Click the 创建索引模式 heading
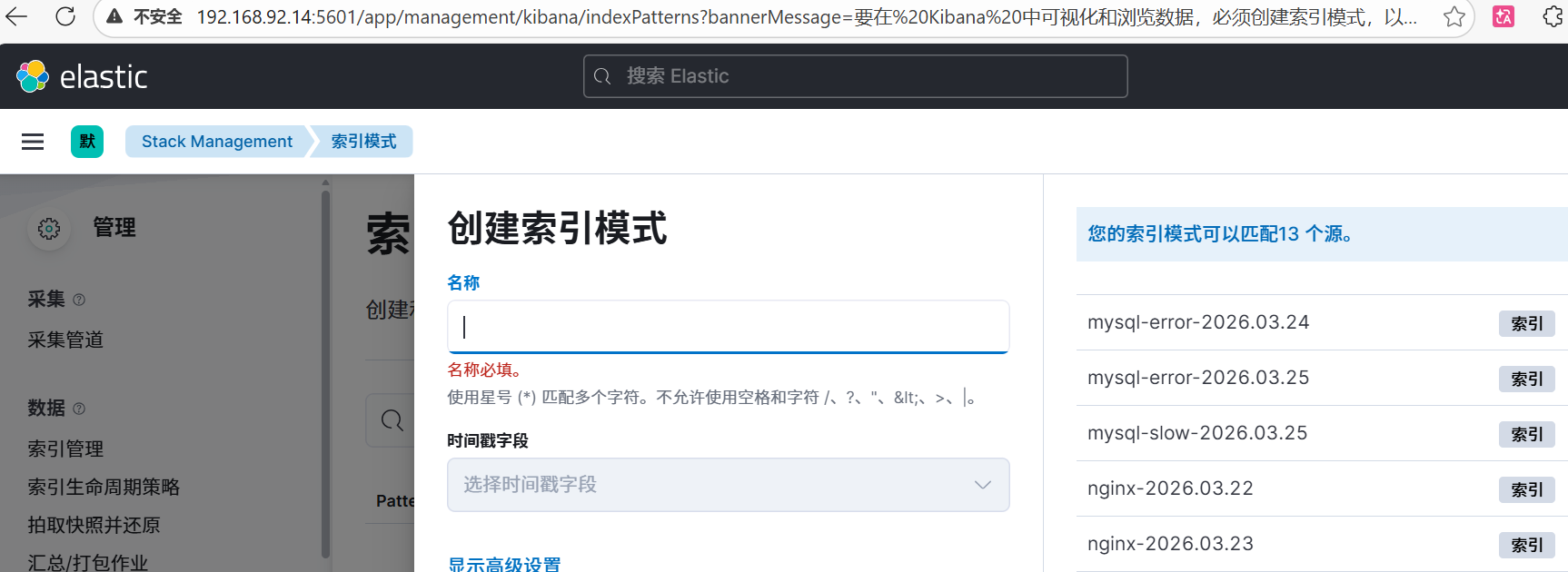The height and width of the screenshot is (572, 1568). click(x=557, y=228)
